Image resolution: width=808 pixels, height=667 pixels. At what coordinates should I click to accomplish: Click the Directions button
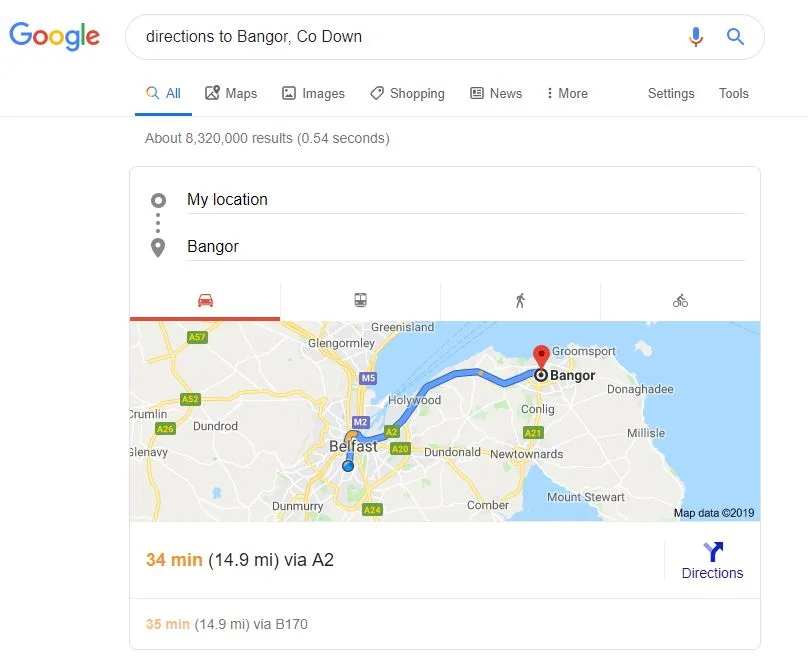click(712, 559)
